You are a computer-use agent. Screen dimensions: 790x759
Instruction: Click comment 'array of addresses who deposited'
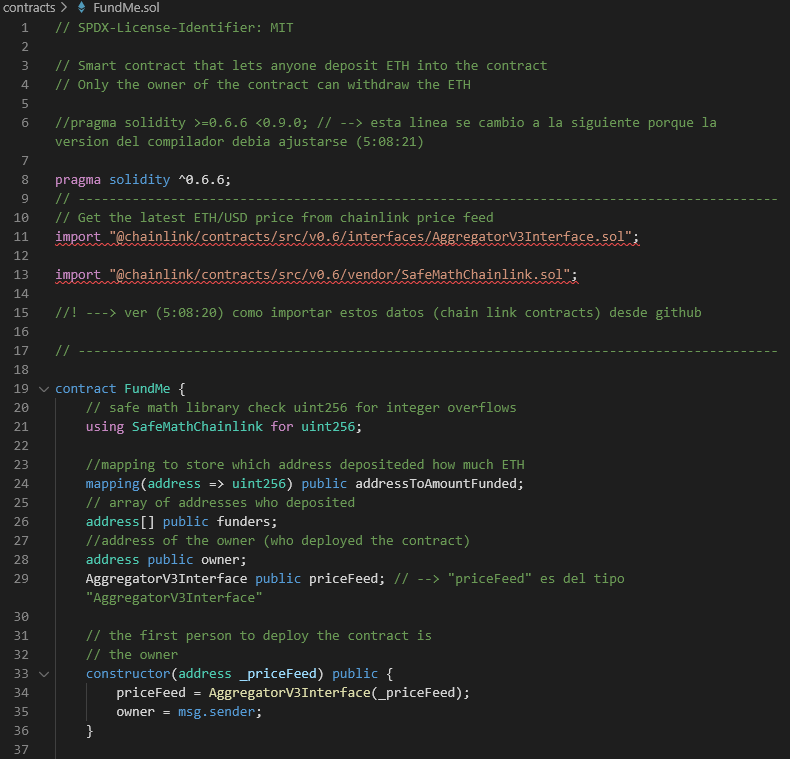tap(220, 503)
